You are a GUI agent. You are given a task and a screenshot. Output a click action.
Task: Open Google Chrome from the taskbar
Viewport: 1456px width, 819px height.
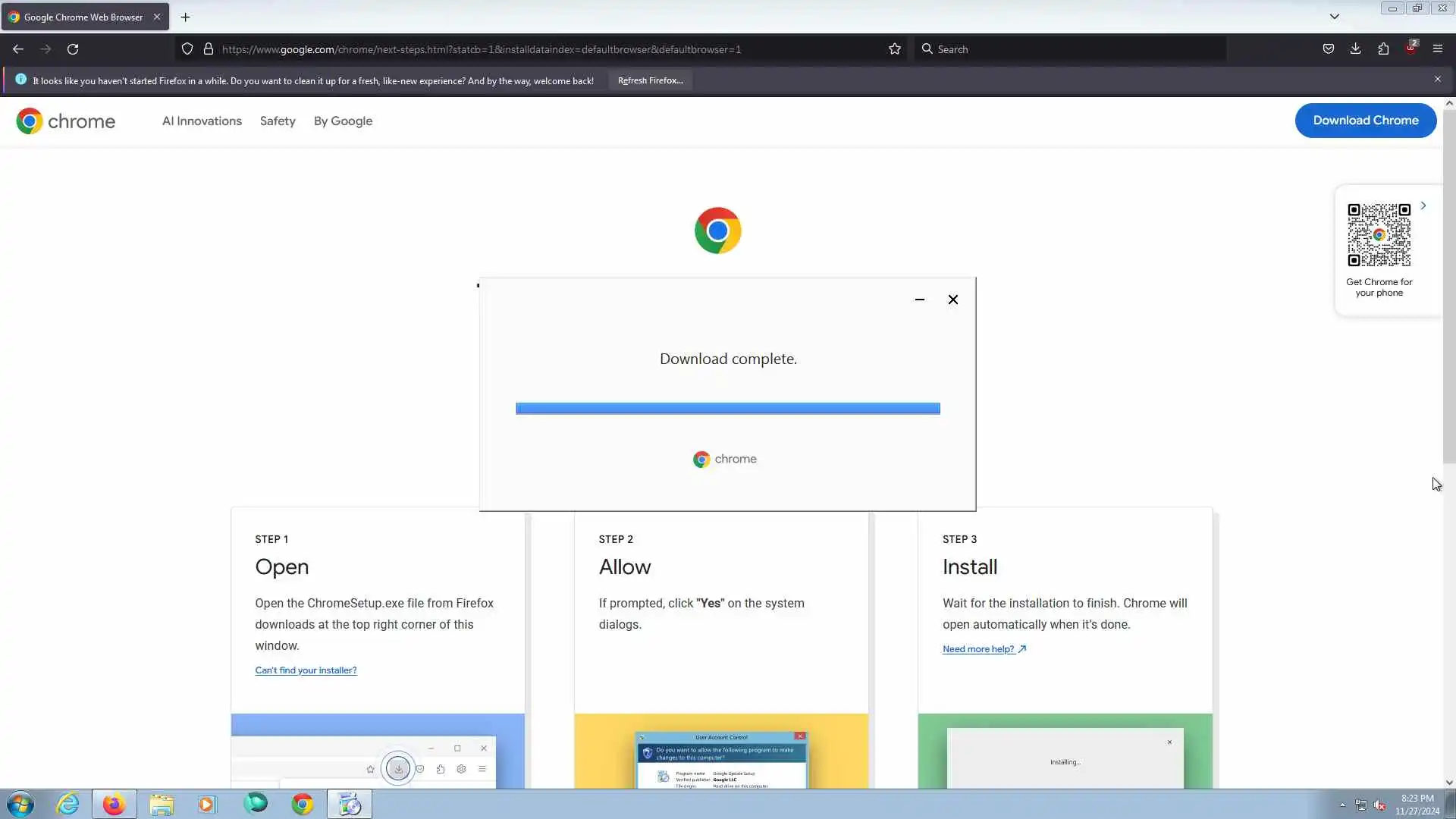coord(303,804)
